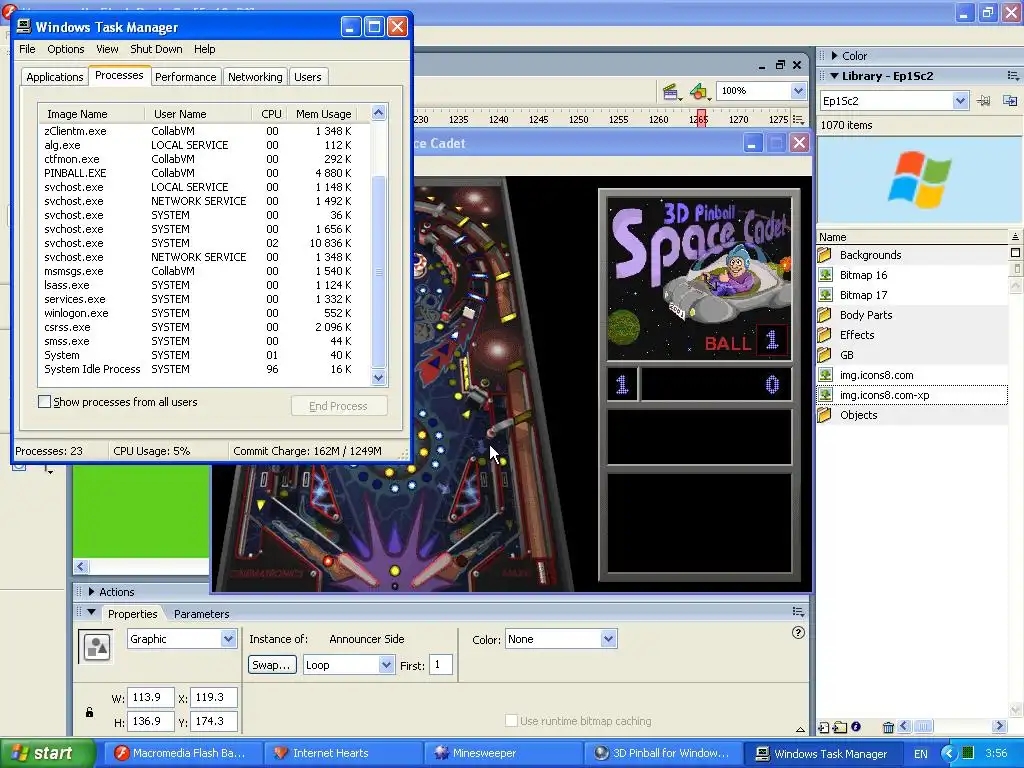Click the library item Properties info icon
The width and height of the screenshot is (1024, 768).
click(856, 726)
